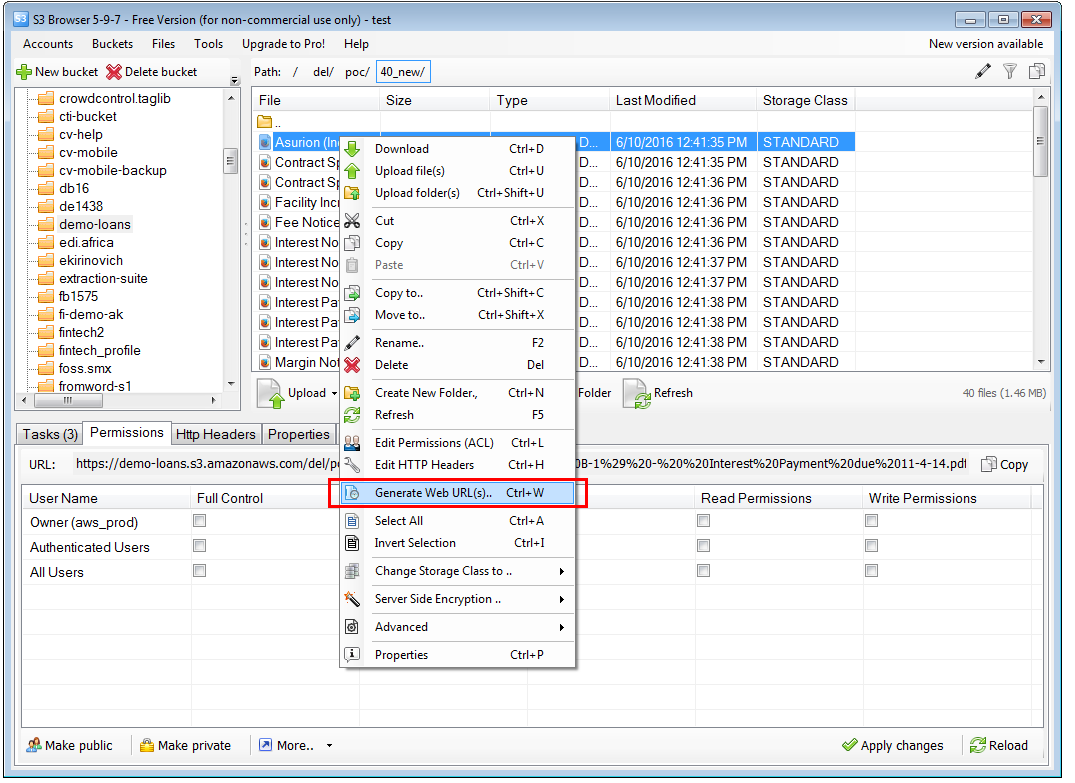Open the Tools menu

coord(208,44)
